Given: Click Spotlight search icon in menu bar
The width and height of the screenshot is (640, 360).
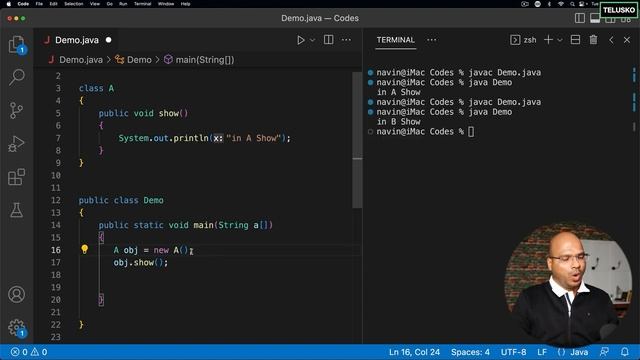Looking at the screenshot, I should [x=572, y=4].
